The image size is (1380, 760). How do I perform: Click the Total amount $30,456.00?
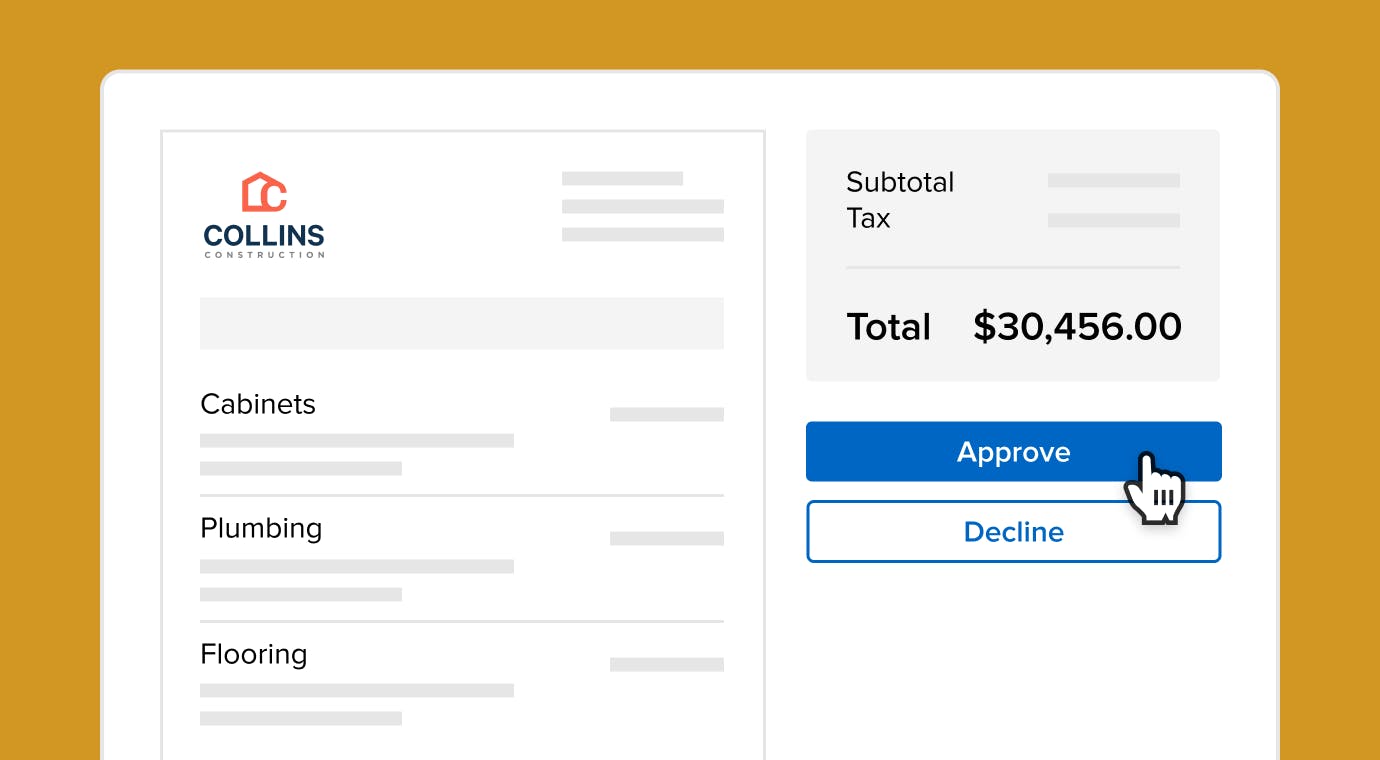(1077, 327)
